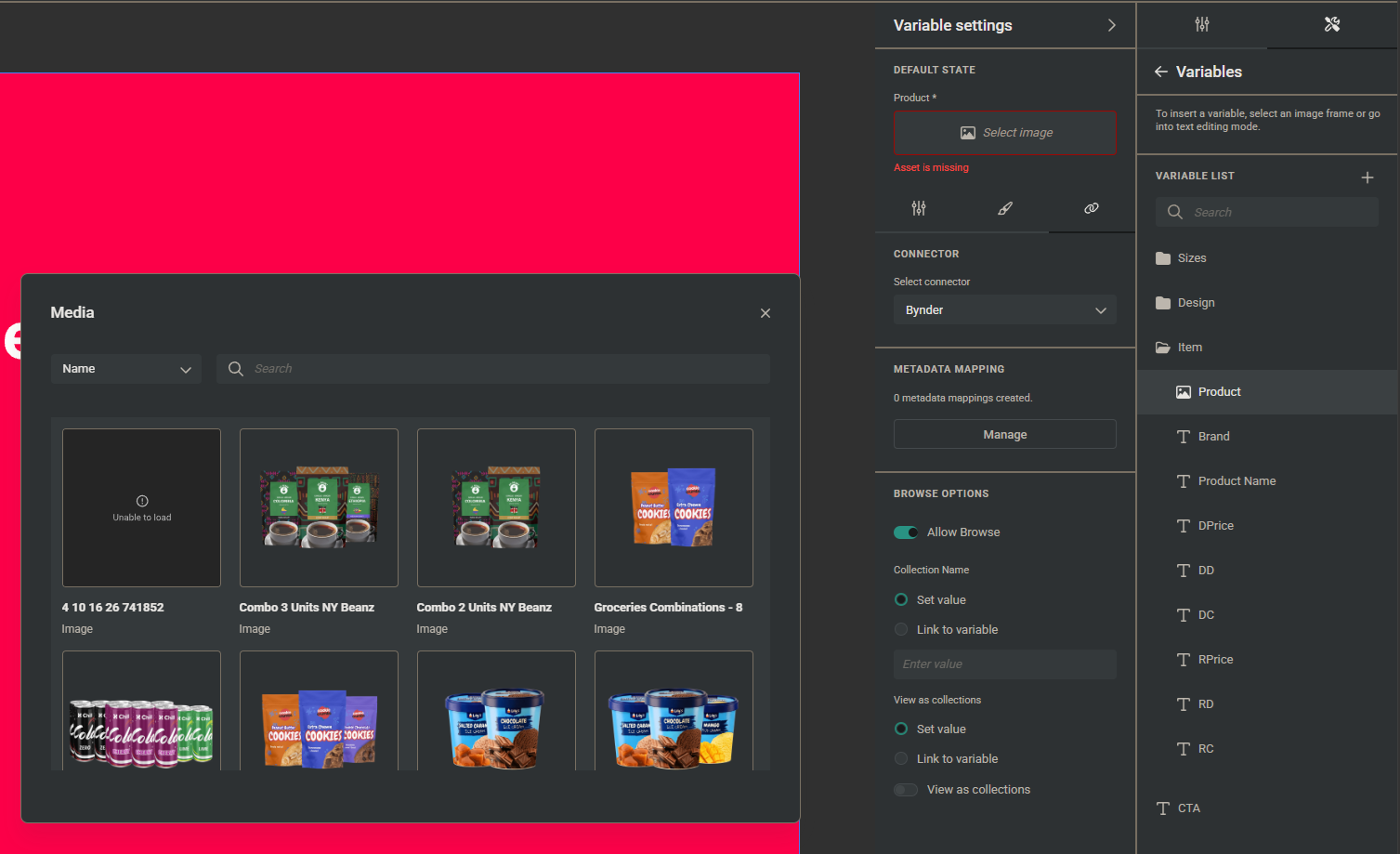Open the Bynder connector dropdown

point(1004,309)
